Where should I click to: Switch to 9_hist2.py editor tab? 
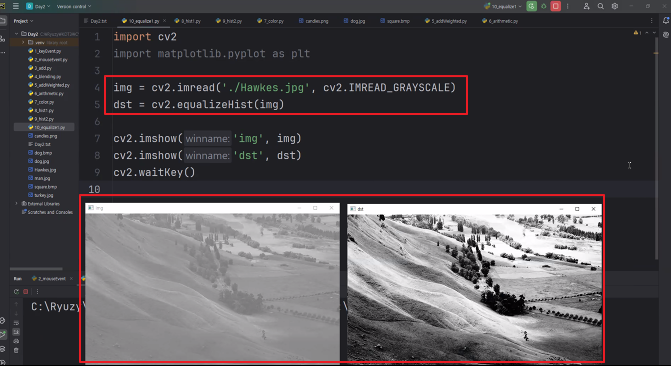[229, 21]
